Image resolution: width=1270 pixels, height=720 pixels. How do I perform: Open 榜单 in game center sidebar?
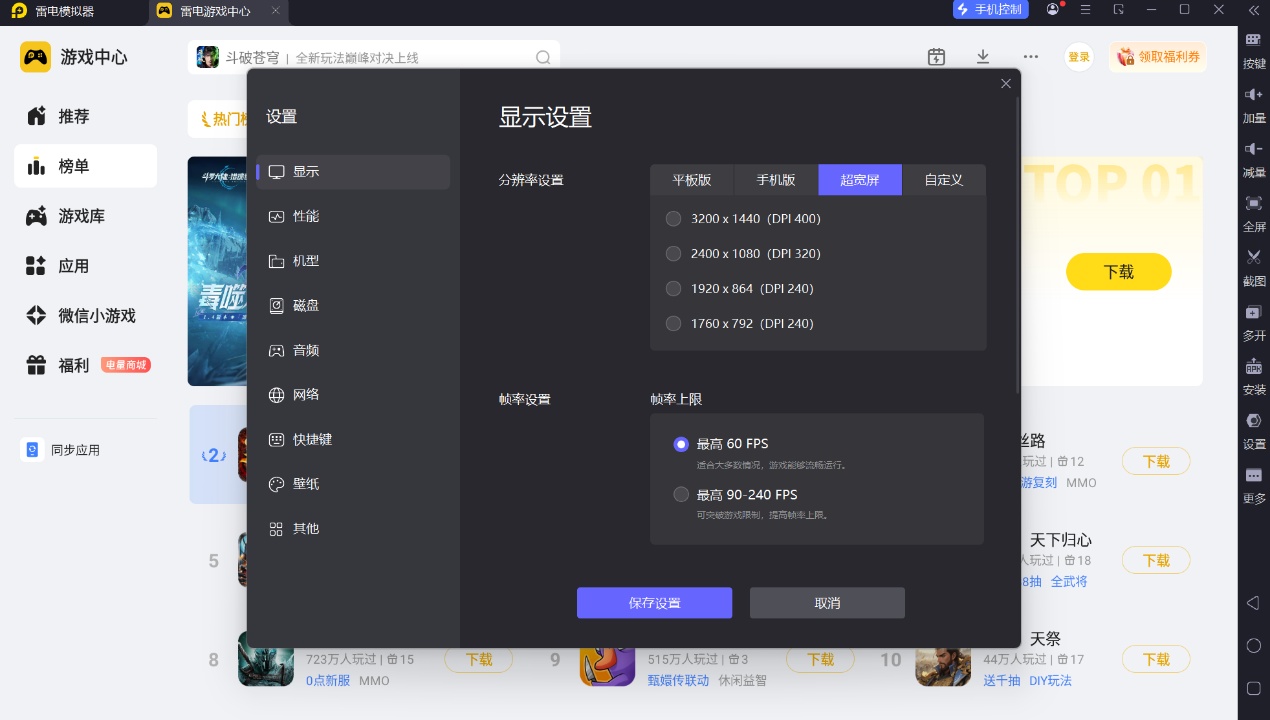point(85,166)
